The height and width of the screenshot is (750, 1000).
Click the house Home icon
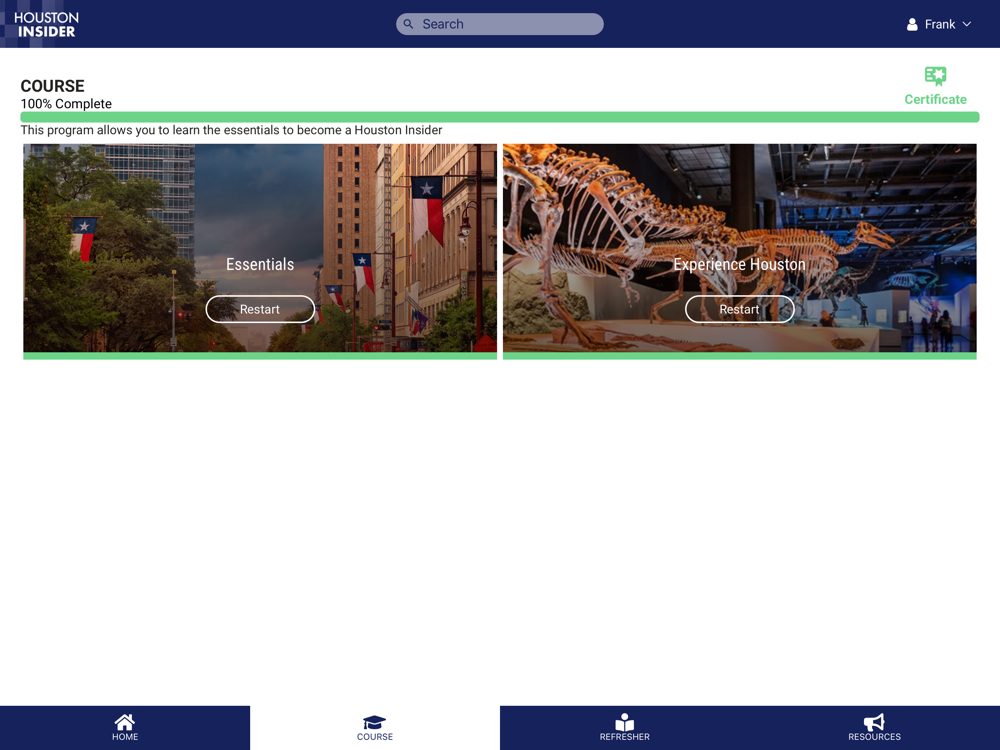pyautogui.click(x=125, y=722)
